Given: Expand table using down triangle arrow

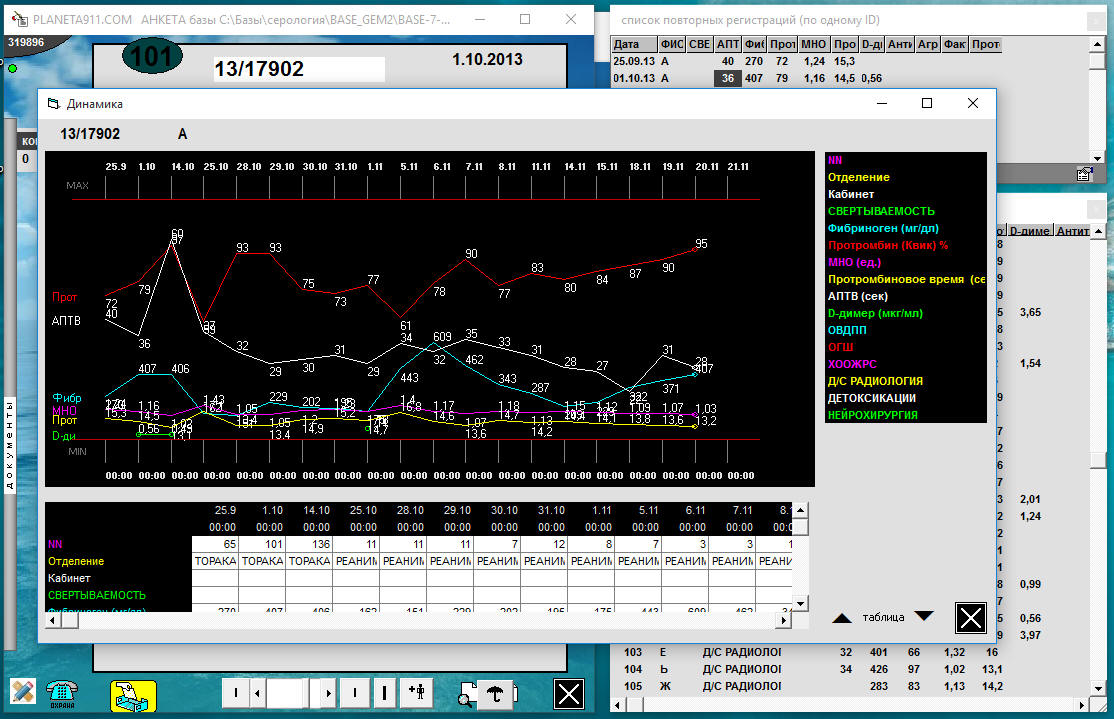Looking at the screenshot, I should tap(924, 617).
